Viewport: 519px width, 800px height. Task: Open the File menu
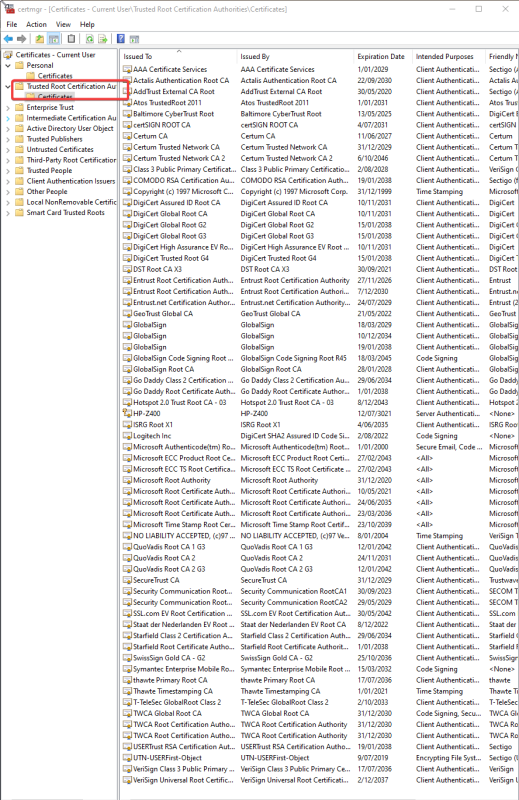pos(12,24)
